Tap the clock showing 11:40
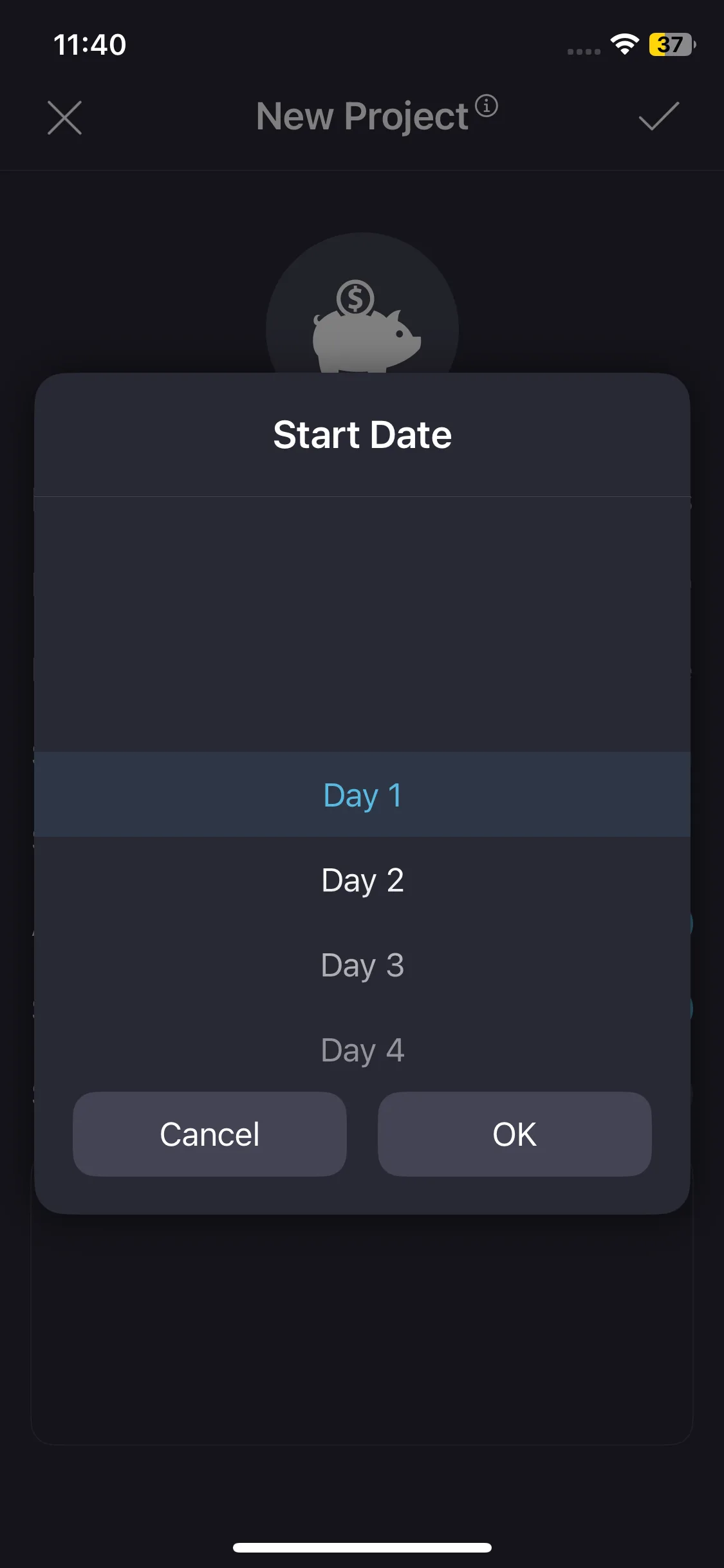Image resolution: width=724 pixels, height=1568 pixels. (x=89, y=44)
